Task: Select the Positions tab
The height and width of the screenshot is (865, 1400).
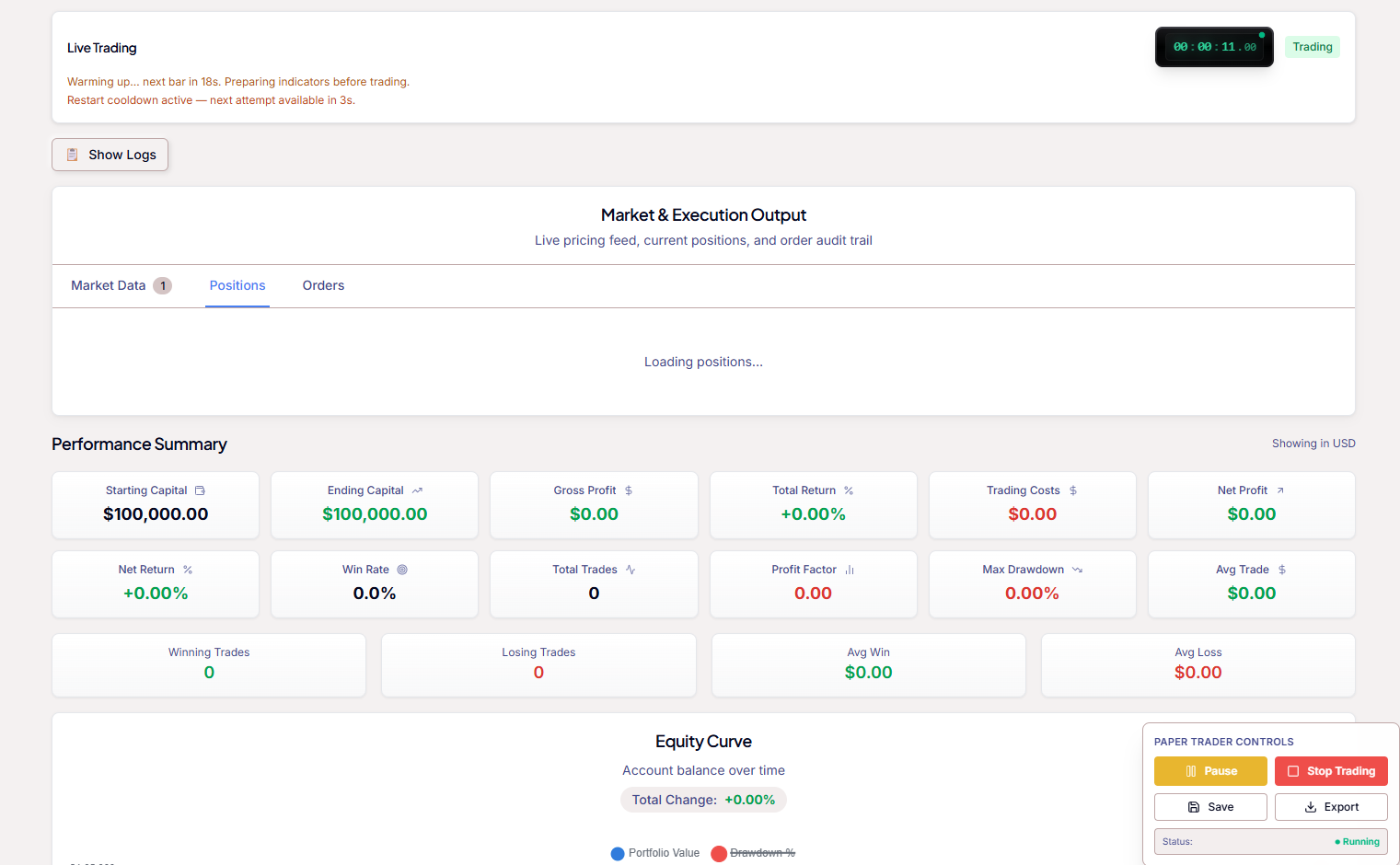Action: [237, 285]
